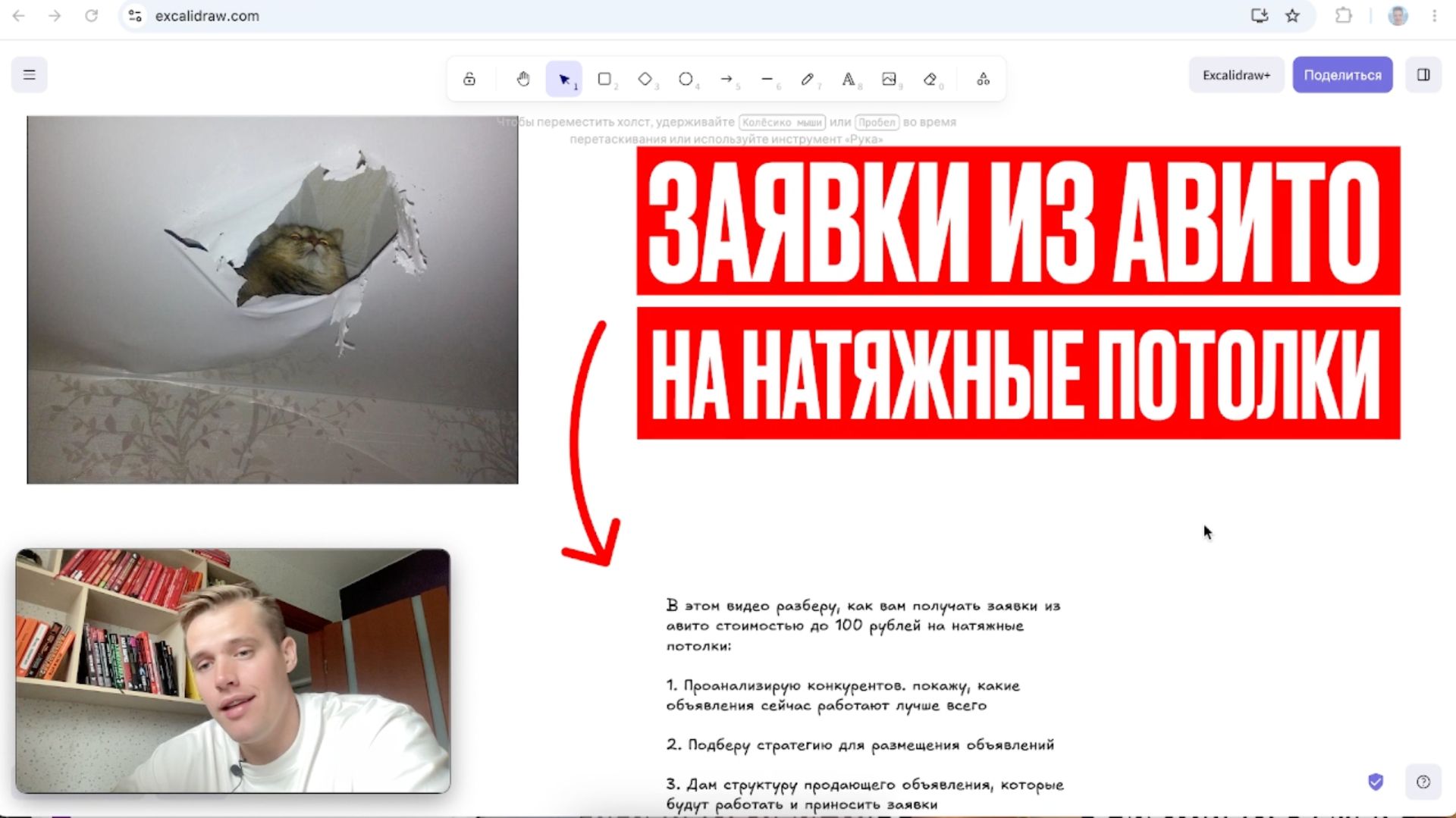Open the More tools shapes menu
Viewport: 1456px width, 818px height.
[x=984, y=79]
